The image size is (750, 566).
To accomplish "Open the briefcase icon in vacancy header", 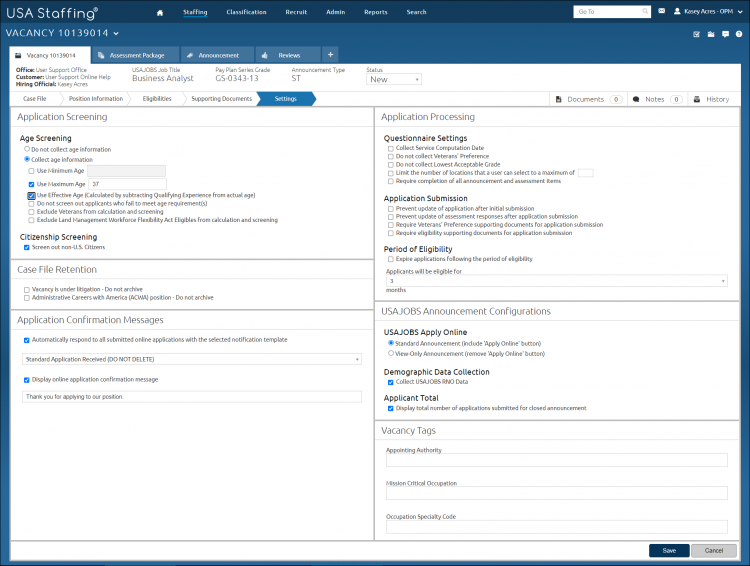I will click(711, 34).
